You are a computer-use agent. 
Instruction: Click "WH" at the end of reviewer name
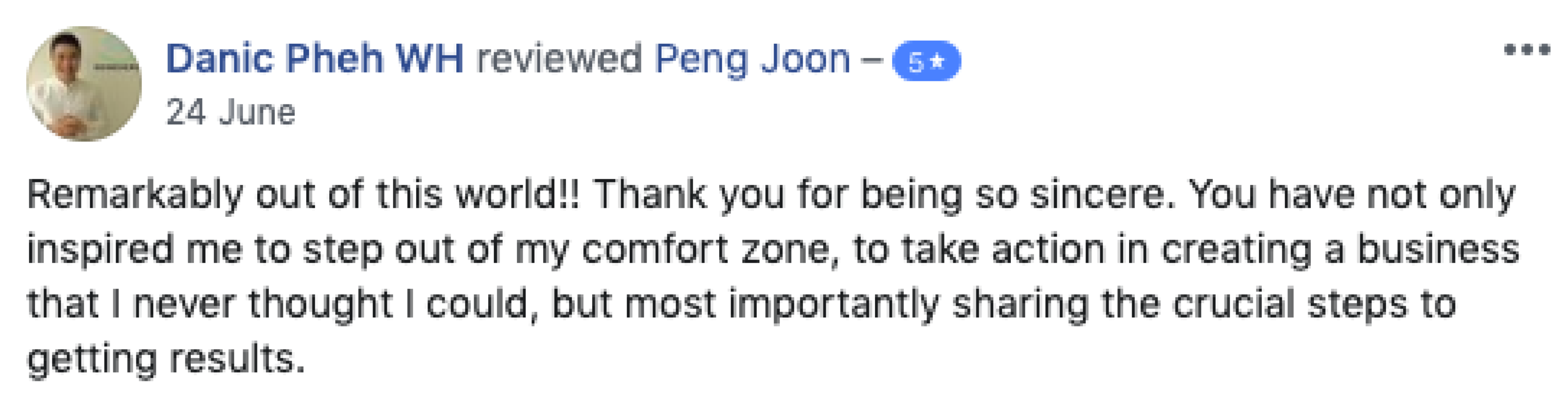coord(430,59)
